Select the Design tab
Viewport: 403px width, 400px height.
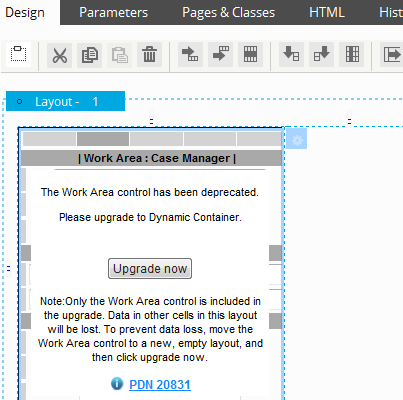pos(25,13)
